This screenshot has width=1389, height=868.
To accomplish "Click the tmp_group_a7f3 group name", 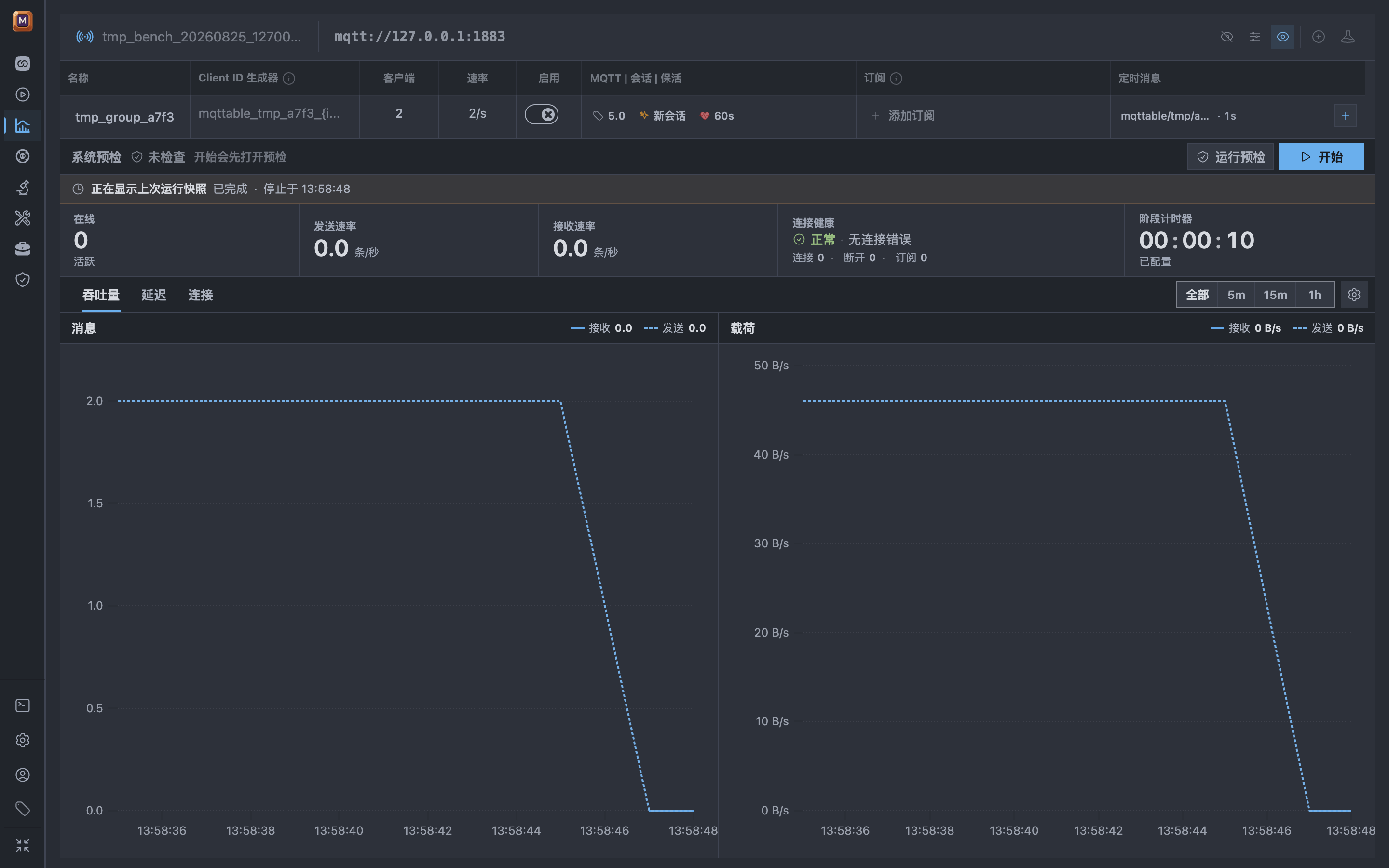I will (124, 117).
